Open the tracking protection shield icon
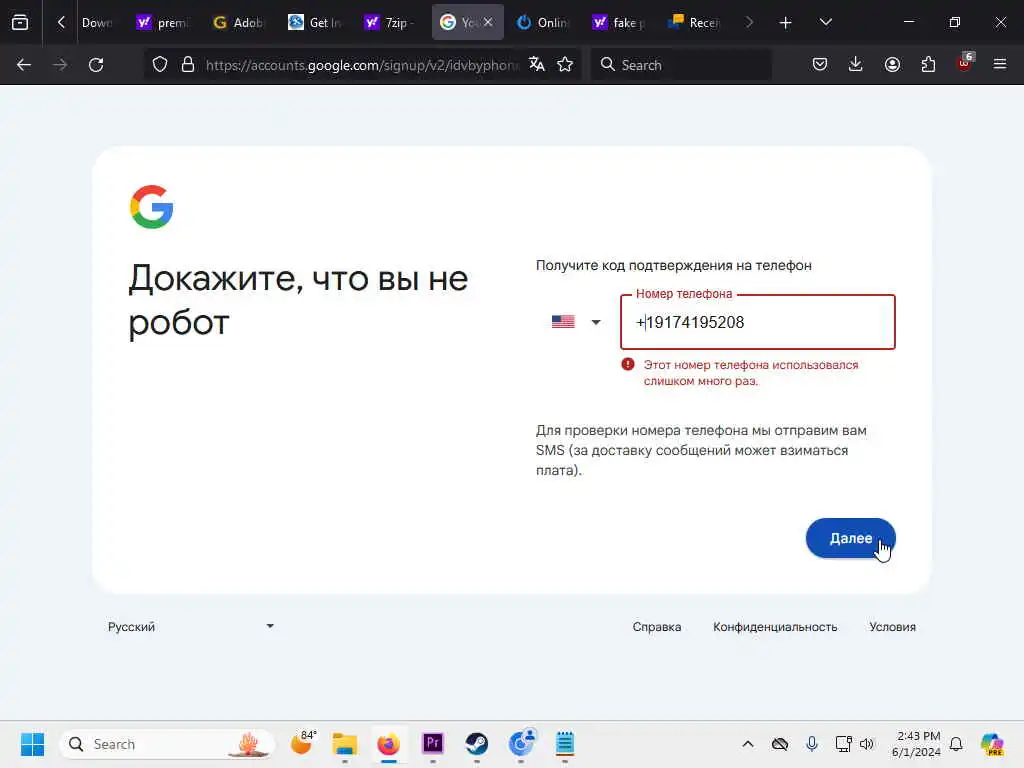Image resolution: width=1024 pixels, height=768 pixels. click(160, 65)
